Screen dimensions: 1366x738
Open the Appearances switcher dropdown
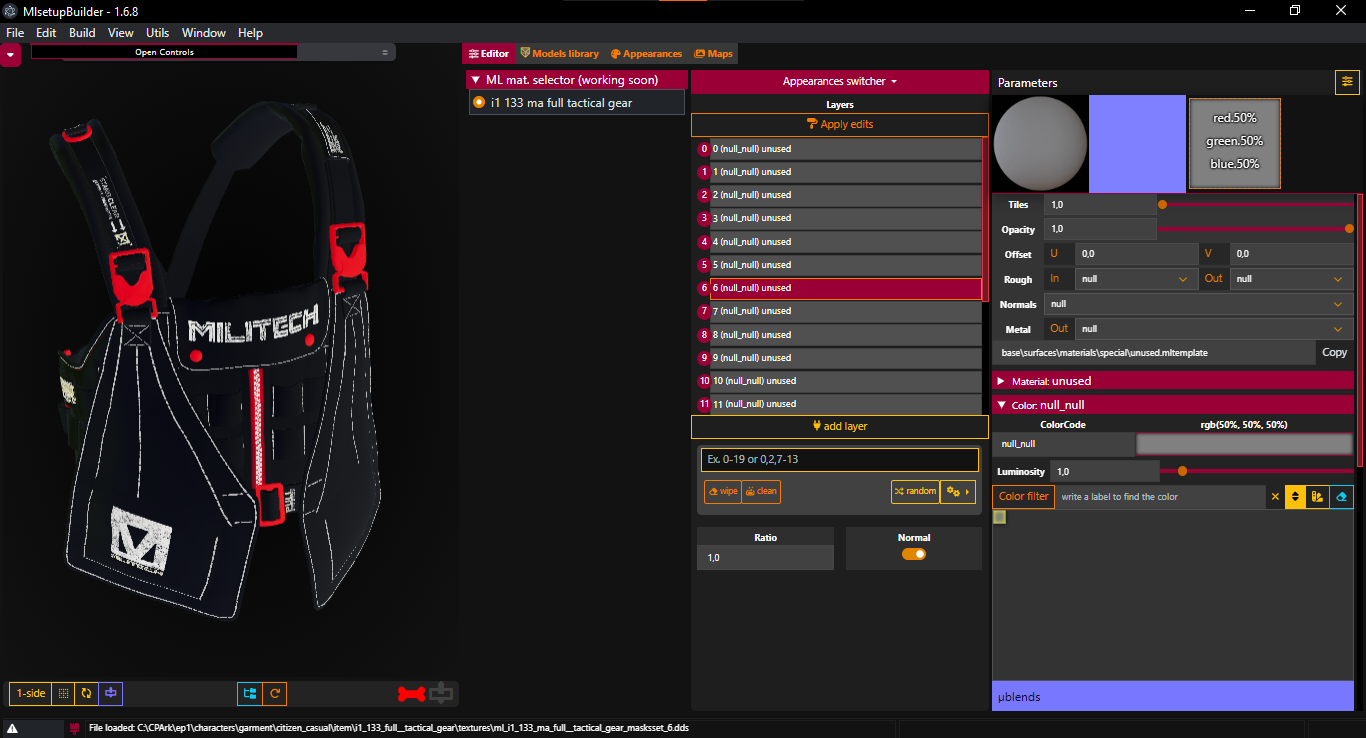tap(840, 81)
